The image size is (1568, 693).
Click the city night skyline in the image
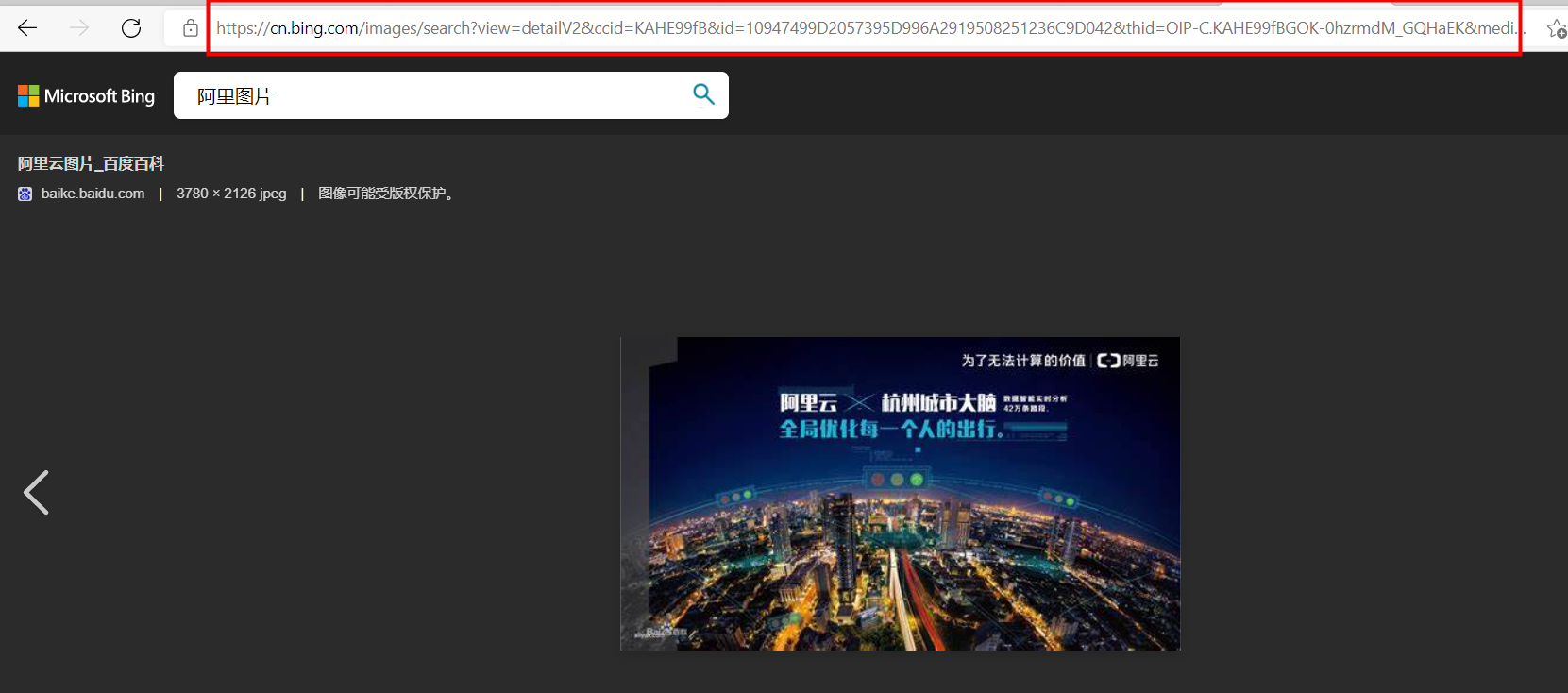tap(897, 566)
